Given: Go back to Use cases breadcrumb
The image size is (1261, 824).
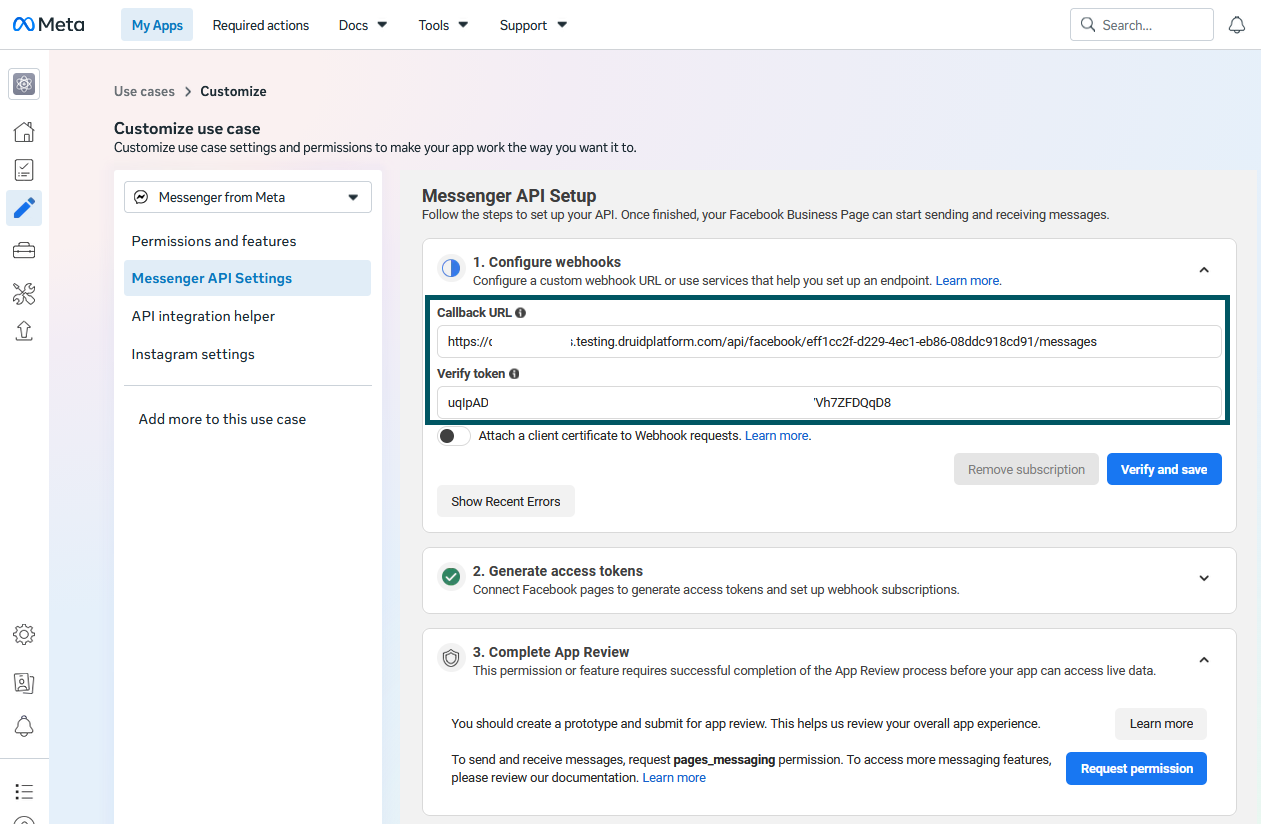Looking at the screenshot, I should click(x=144, y=91).
